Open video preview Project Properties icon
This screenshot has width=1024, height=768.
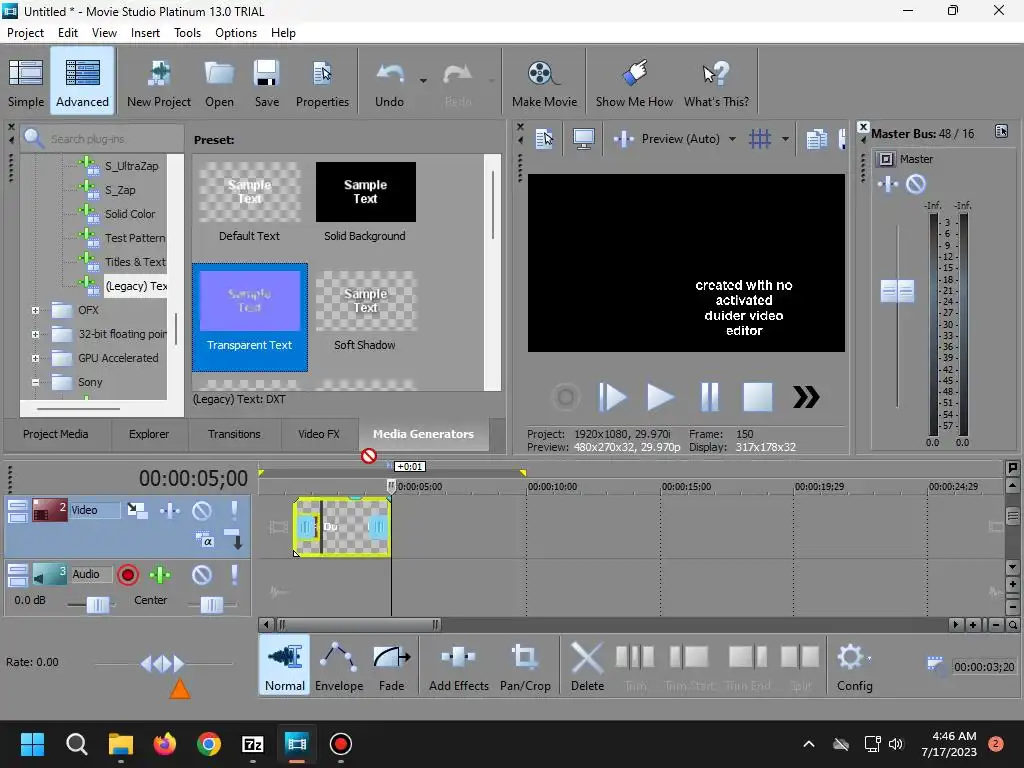click(544, 138)
